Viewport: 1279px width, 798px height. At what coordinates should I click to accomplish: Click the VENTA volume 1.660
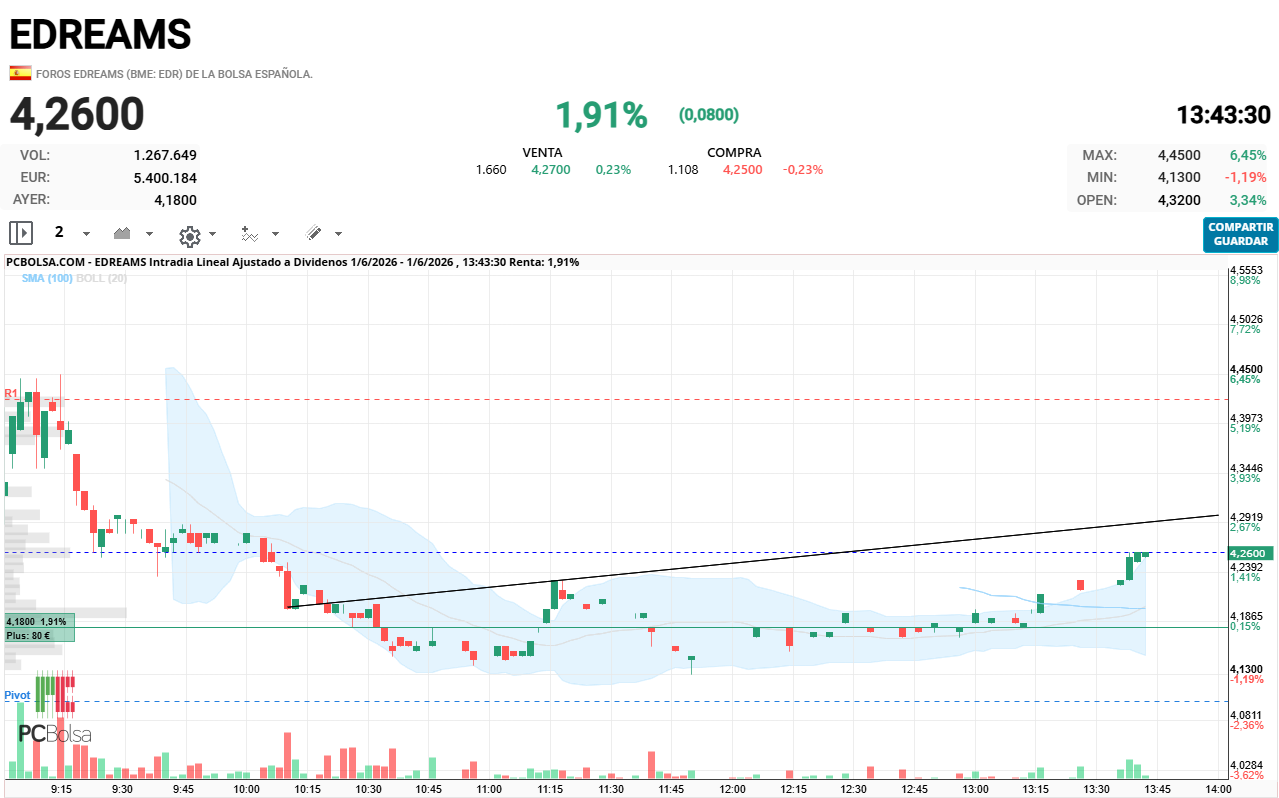pos(491,170)
